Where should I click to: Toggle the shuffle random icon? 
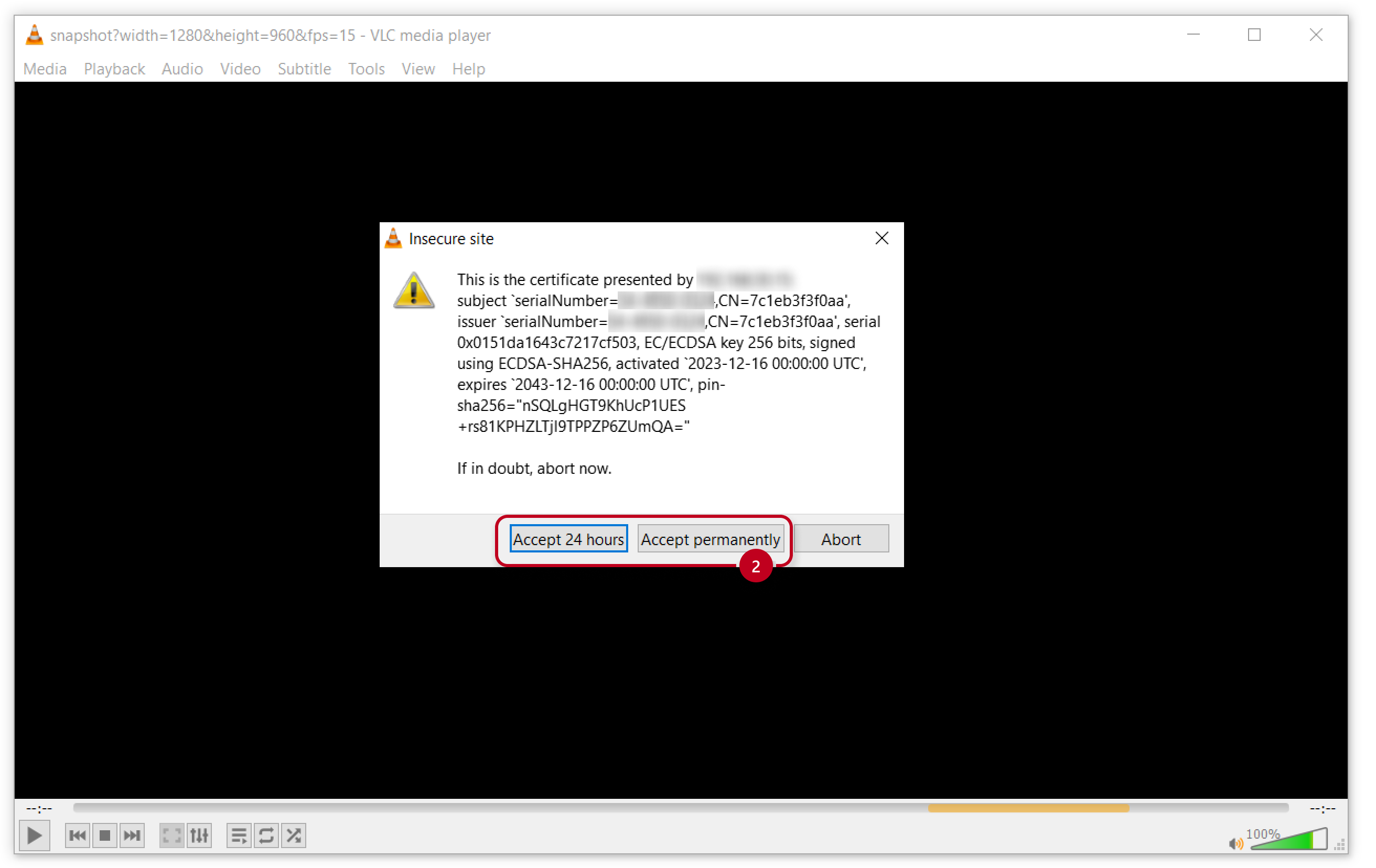[294, 836]
